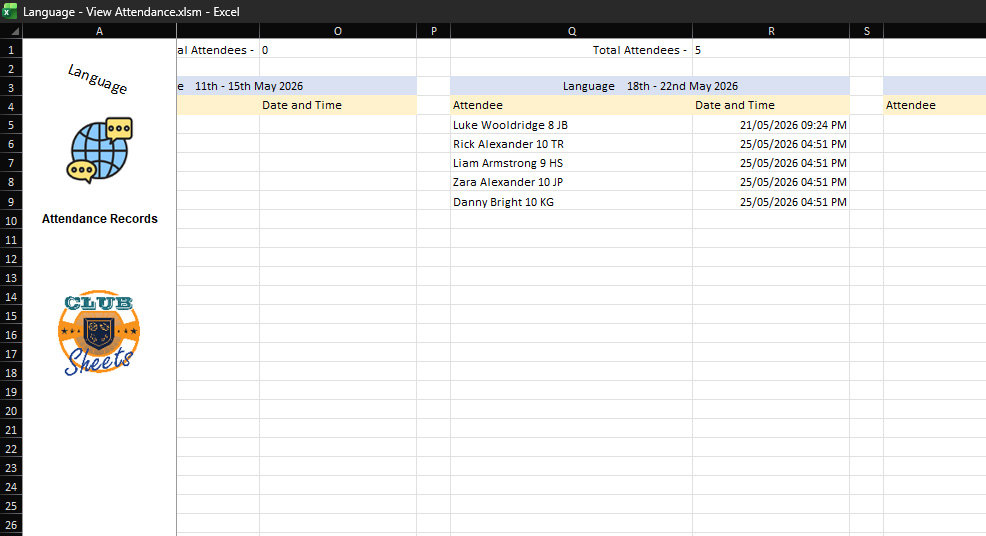Select cell Danny Bright 10 KG
This screenshot has width=986, height=536.
coord(572,202)
